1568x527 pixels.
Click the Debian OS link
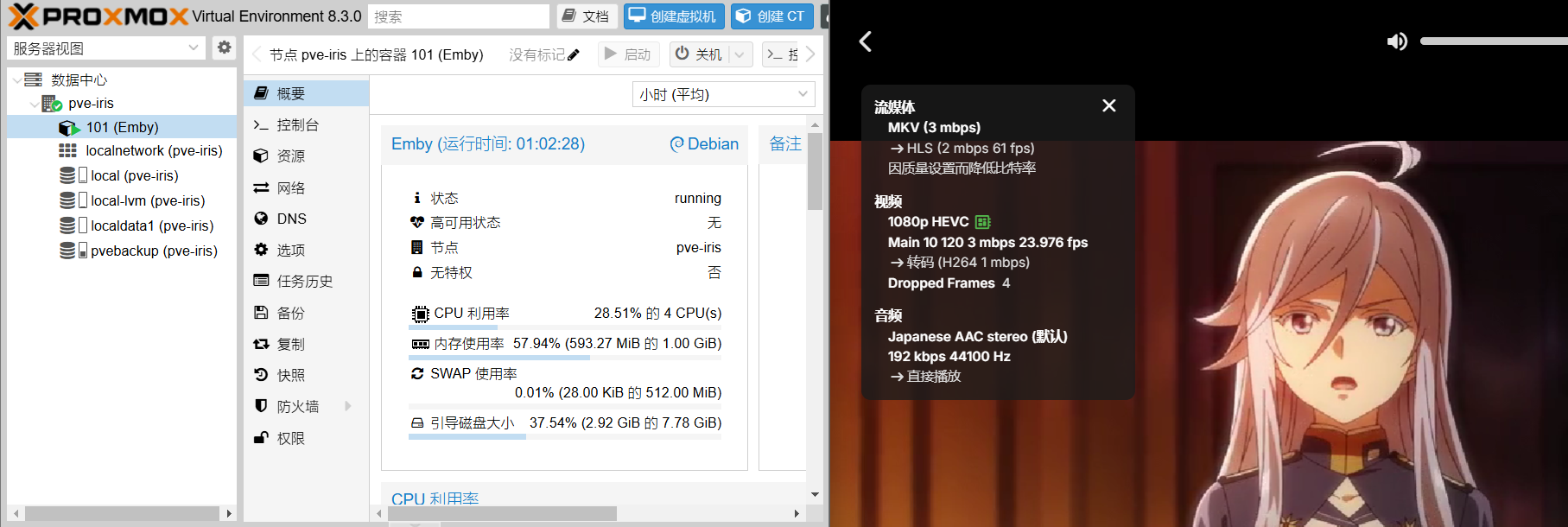[705, 144]
